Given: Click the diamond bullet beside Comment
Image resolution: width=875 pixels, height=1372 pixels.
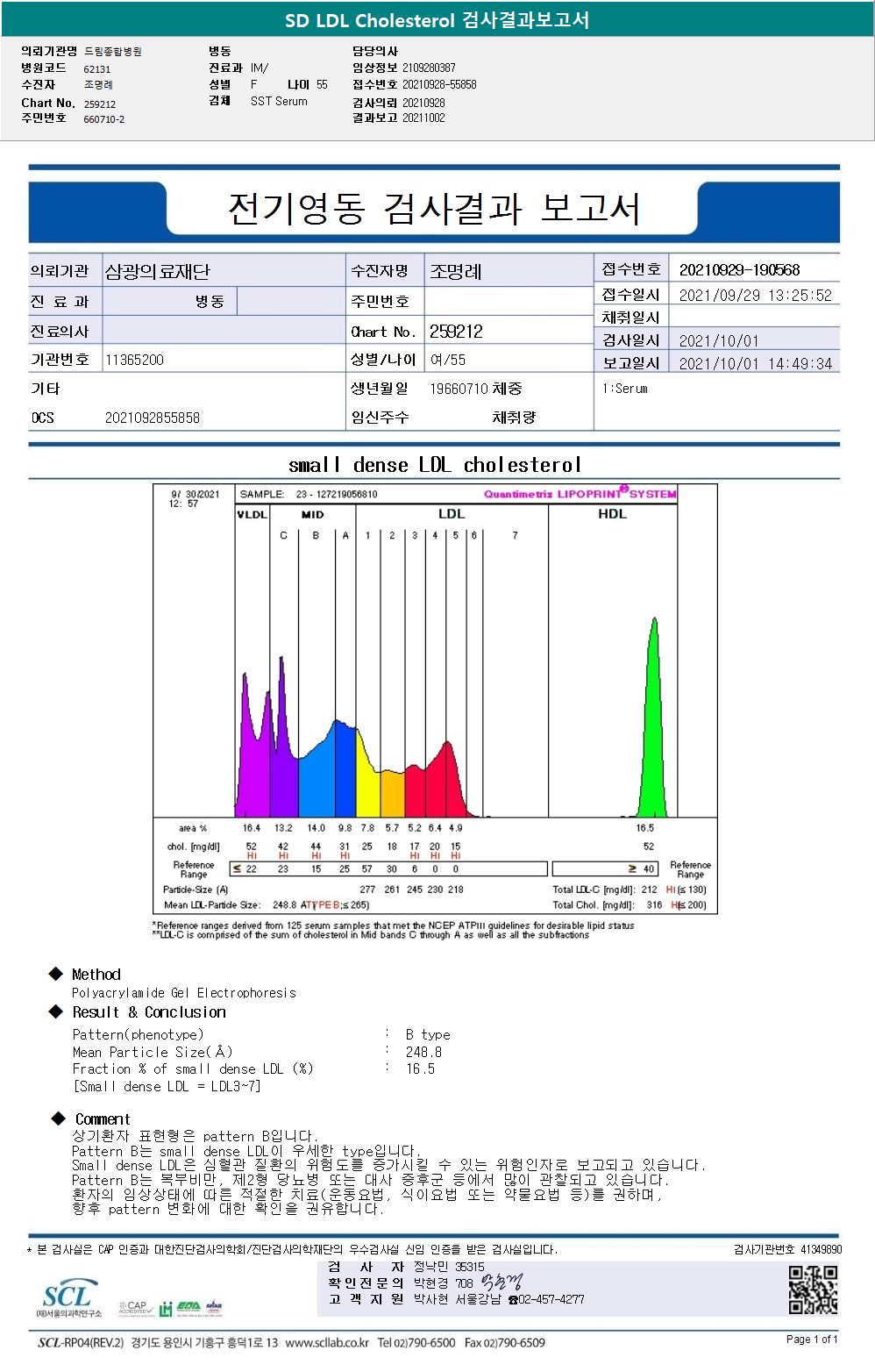Looking at the screenshot, I should [x=59, y=1118].
